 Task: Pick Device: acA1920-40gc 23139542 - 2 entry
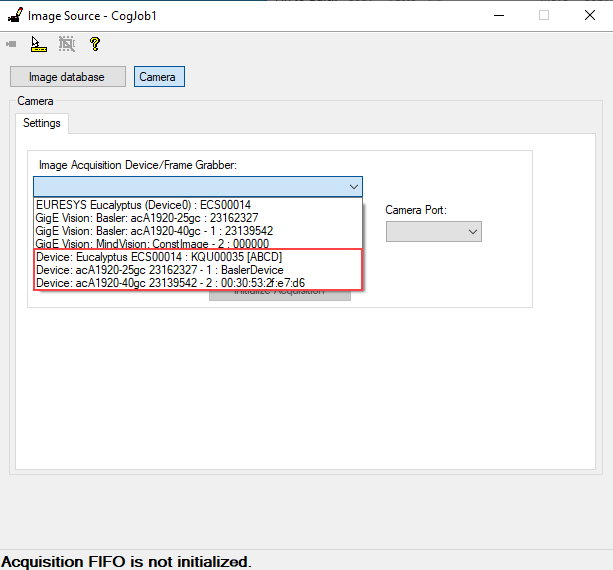pos(170,283)
